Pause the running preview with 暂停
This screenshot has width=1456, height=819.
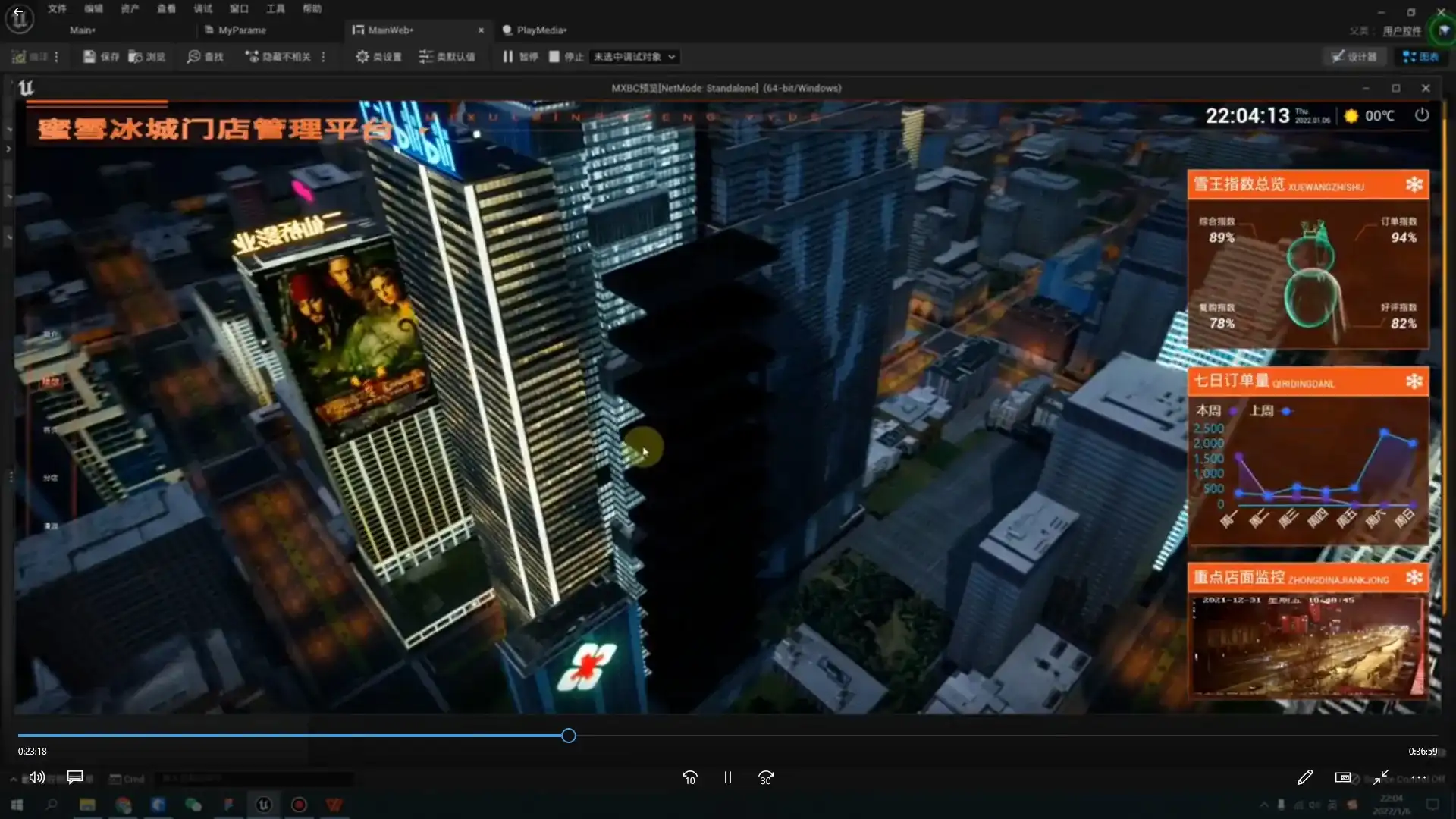tap(519, 56)
